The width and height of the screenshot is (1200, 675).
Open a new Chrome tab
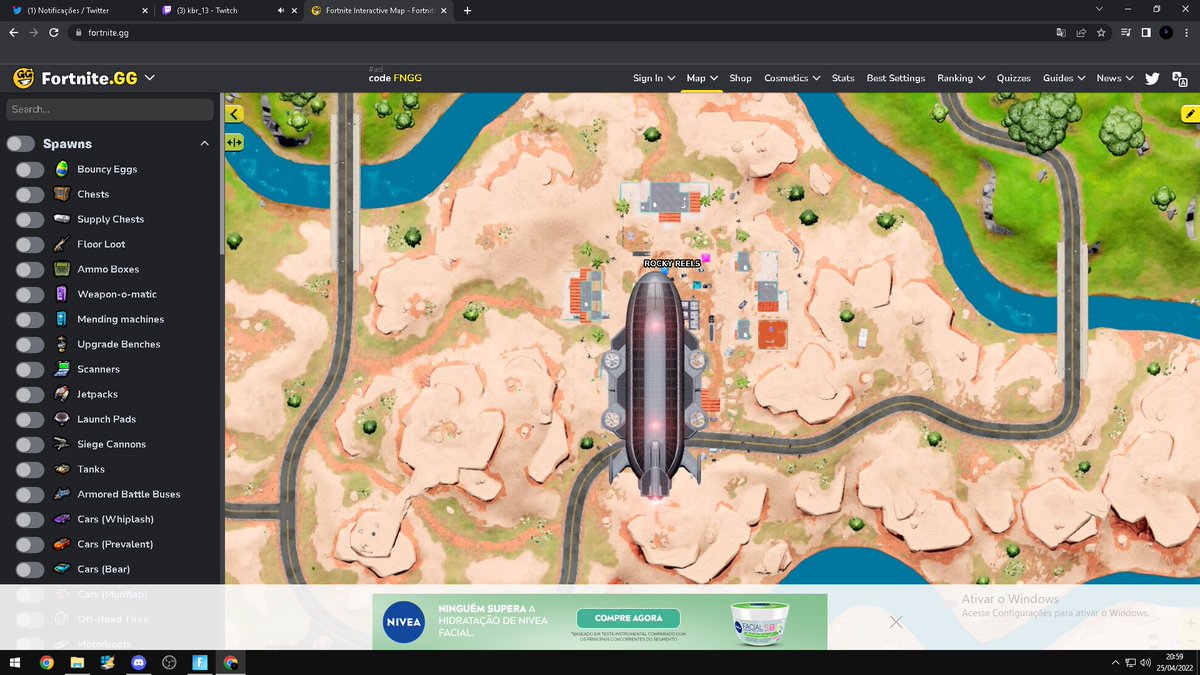(467, 10)
